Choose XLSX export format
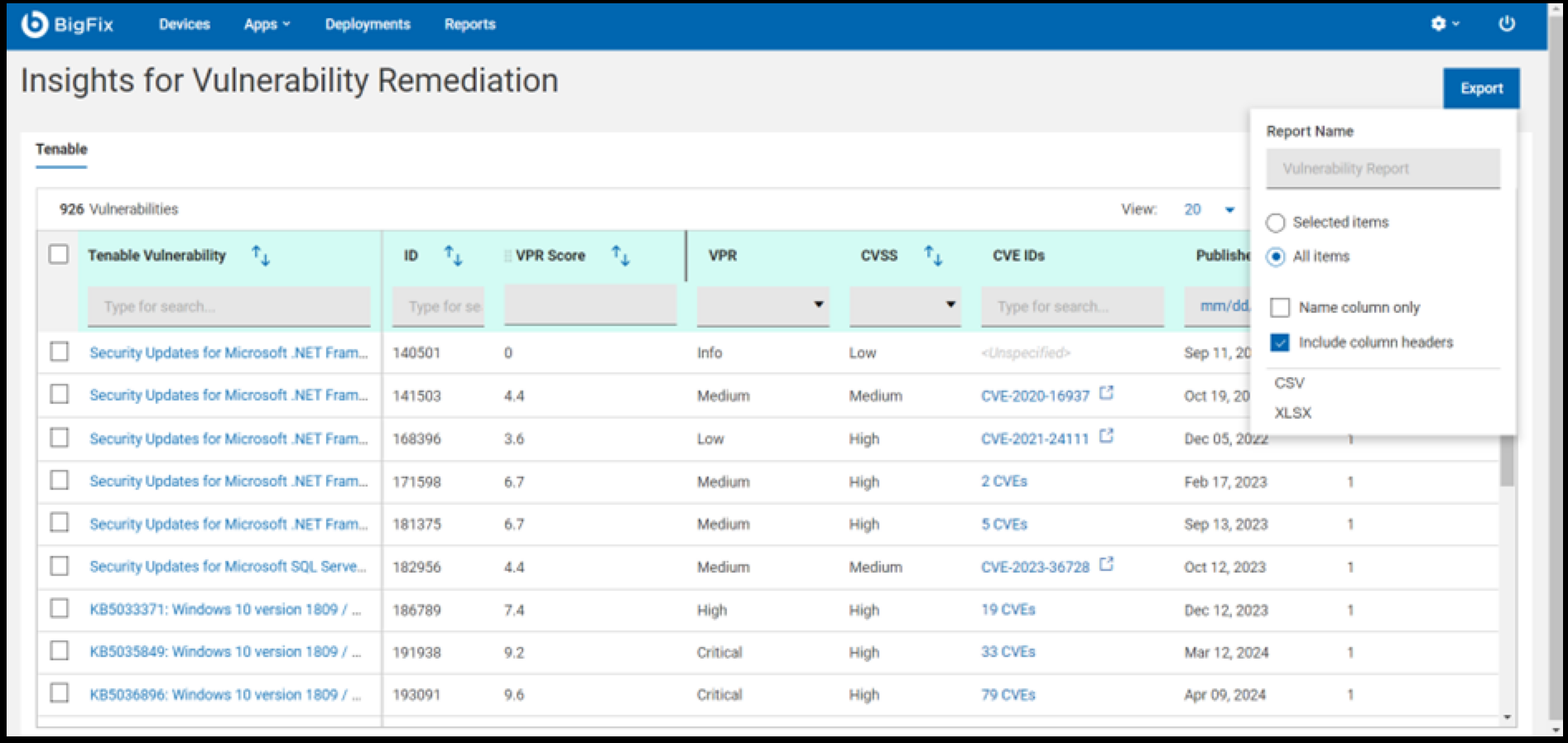The width and height of the screenshot is (1568, 743). coord(1293,413)
